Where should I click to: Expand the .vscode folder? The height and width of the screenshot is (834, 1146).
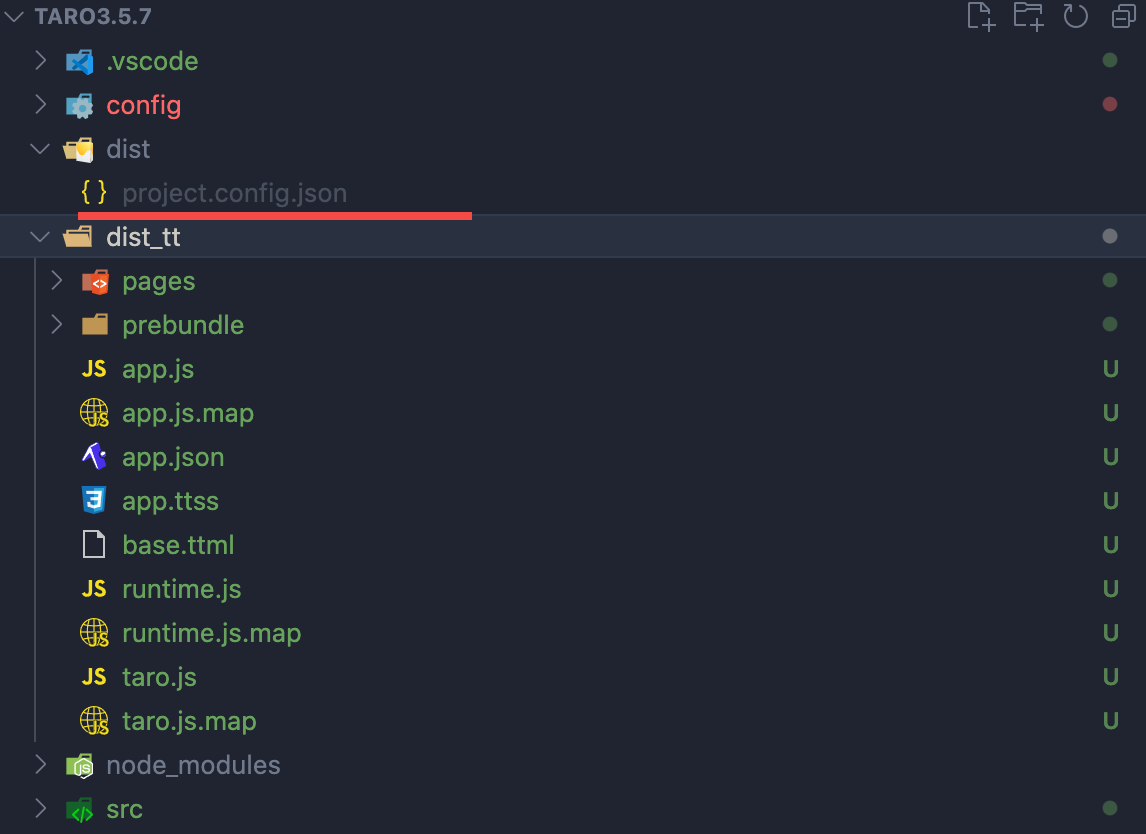click(40, 60)
